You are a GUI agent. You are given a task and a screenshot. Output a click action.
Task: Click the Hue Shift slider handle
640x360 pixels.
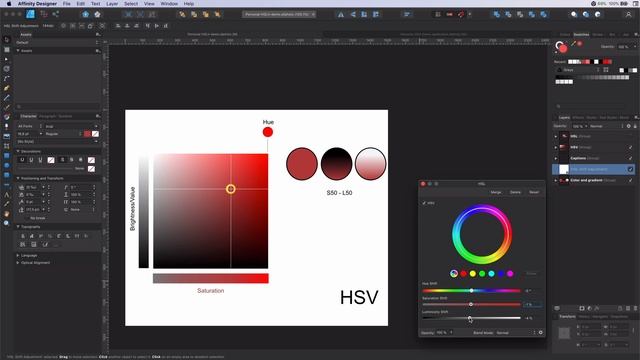pyautogui.click(x=471, y=291)
